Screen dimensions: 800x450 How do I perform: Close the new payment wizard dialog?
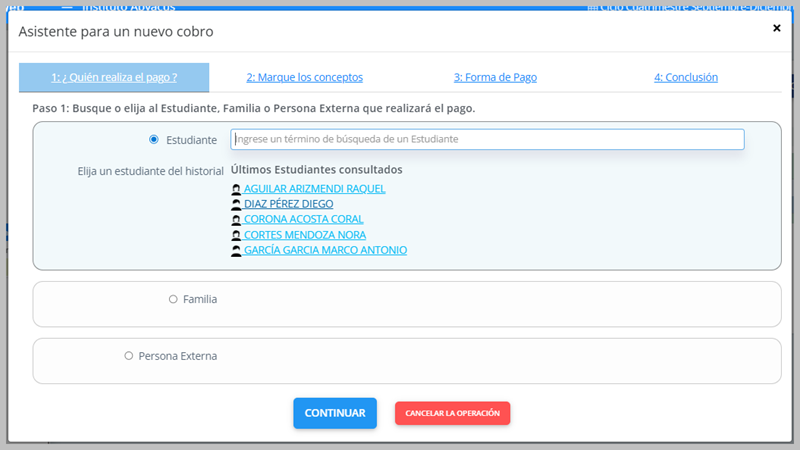(x=776, y=29)
